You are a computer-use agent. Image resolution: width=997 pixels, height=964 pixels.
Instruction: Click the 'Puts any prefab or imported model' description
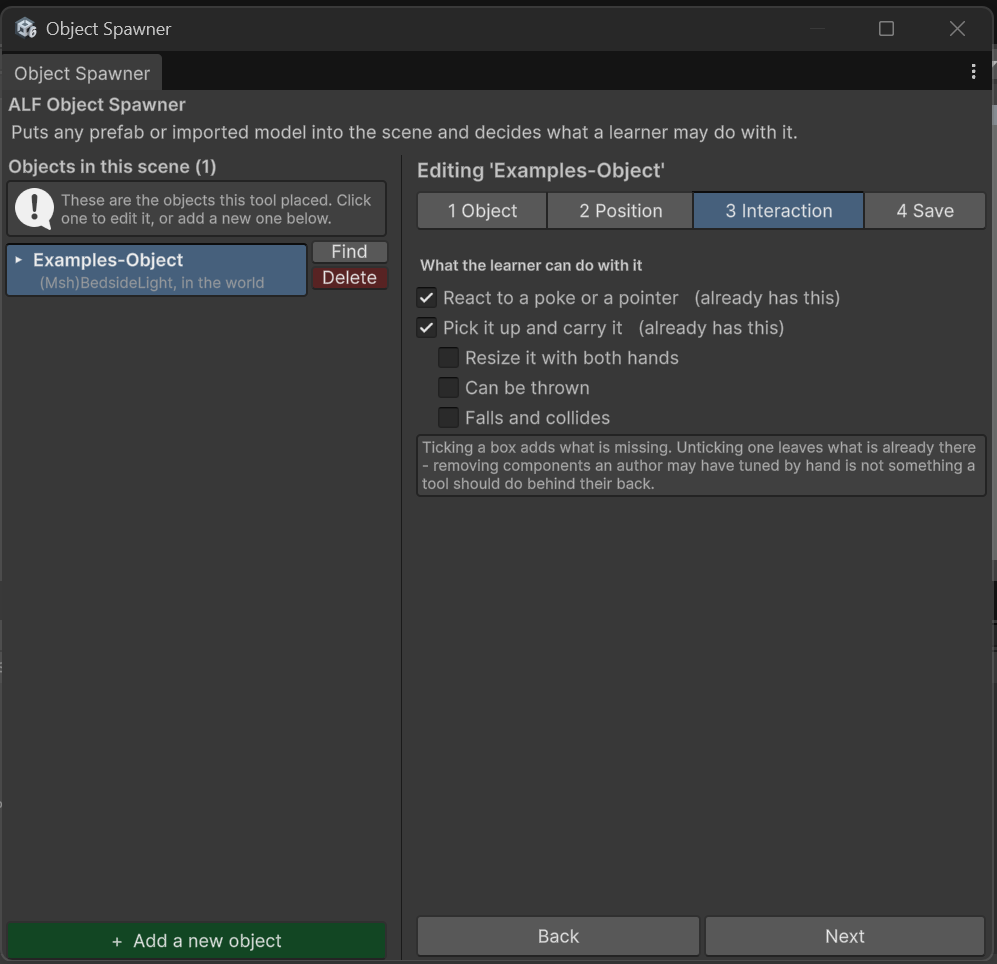tap(404, 132)
